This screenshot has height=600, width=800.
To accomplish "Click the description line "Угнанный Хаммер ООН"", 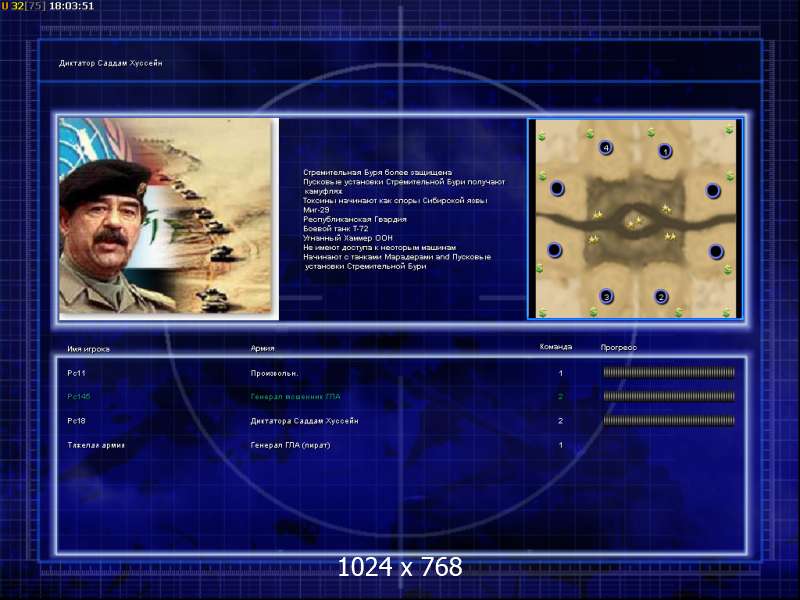I will (x=348, y=238).
